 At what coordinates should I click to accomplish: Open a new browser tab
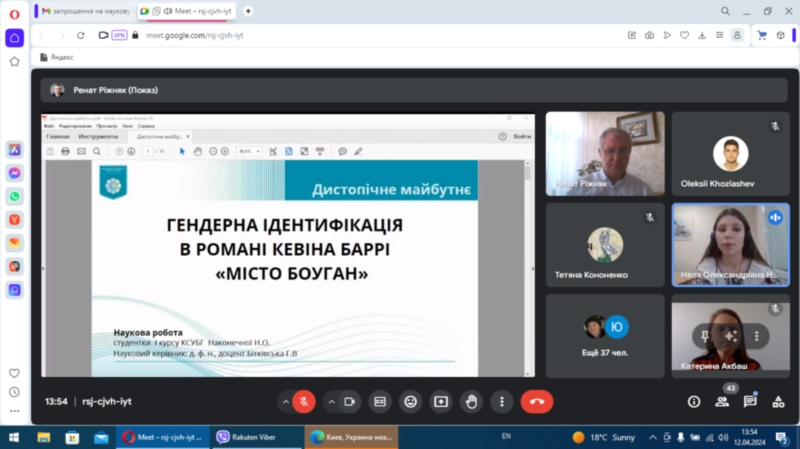tap(248, 11)
